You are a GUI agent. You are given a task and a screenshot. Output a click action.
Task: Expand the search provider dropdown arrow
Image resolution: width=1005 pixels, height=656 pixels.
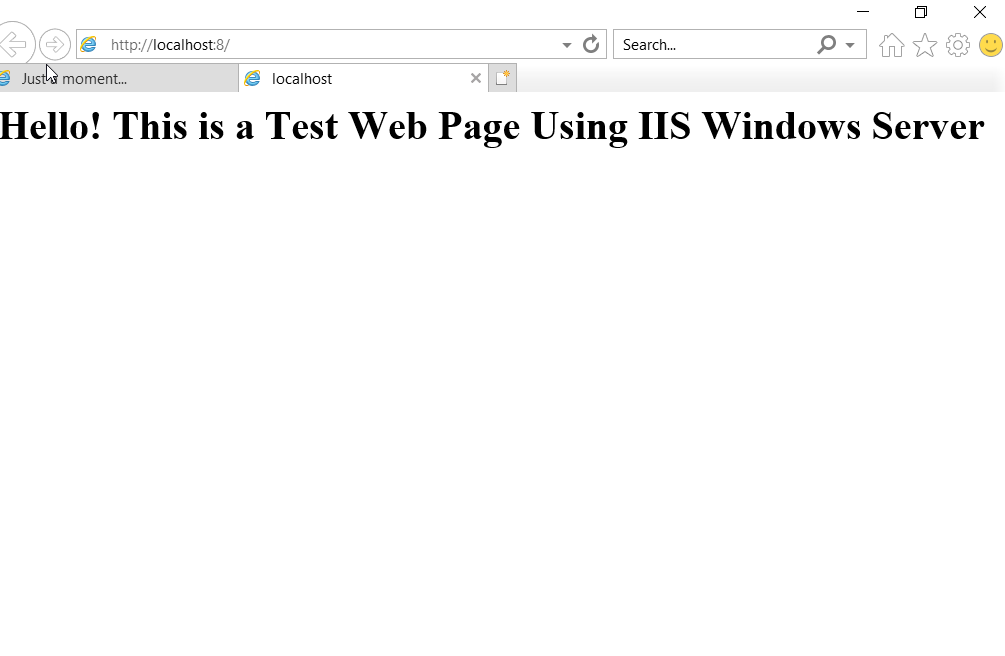coord(850,45)
